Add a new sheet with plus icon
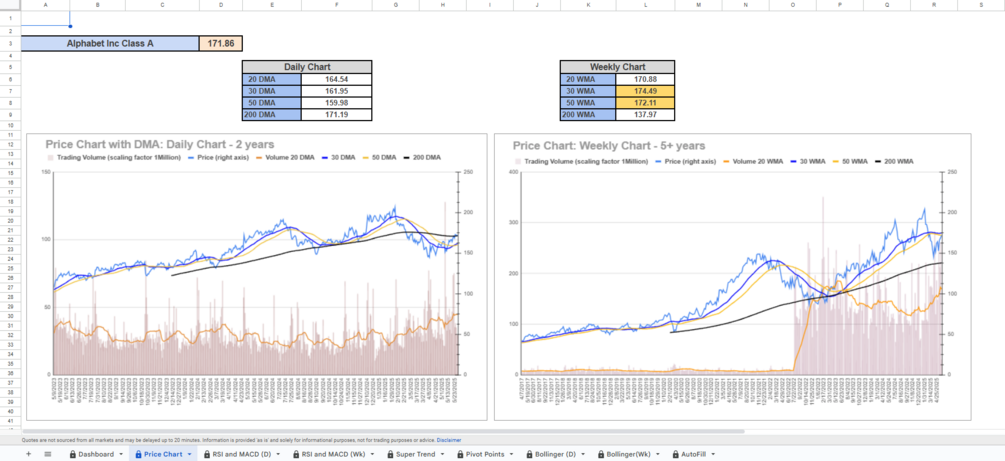The image size is (1005, 461). [x=28, y=454]
